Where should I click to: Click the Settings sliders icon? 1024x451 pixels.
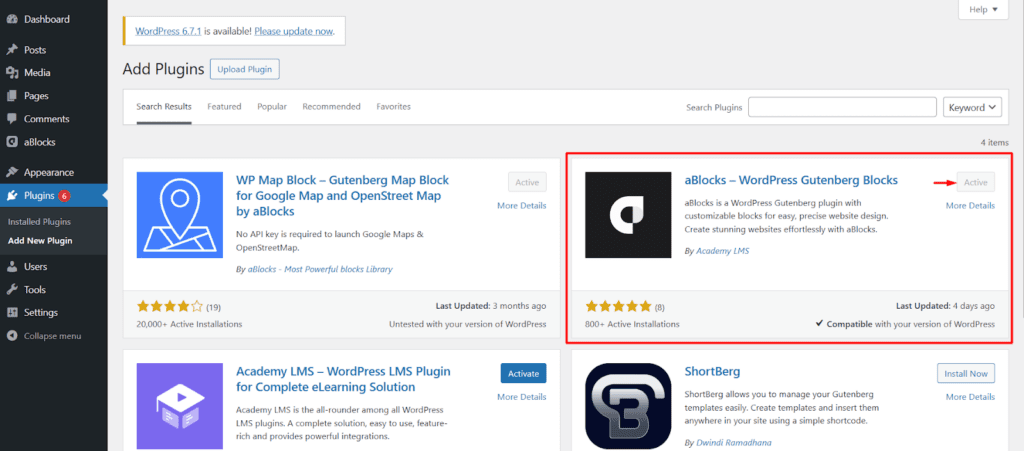[x=12, y=312]
